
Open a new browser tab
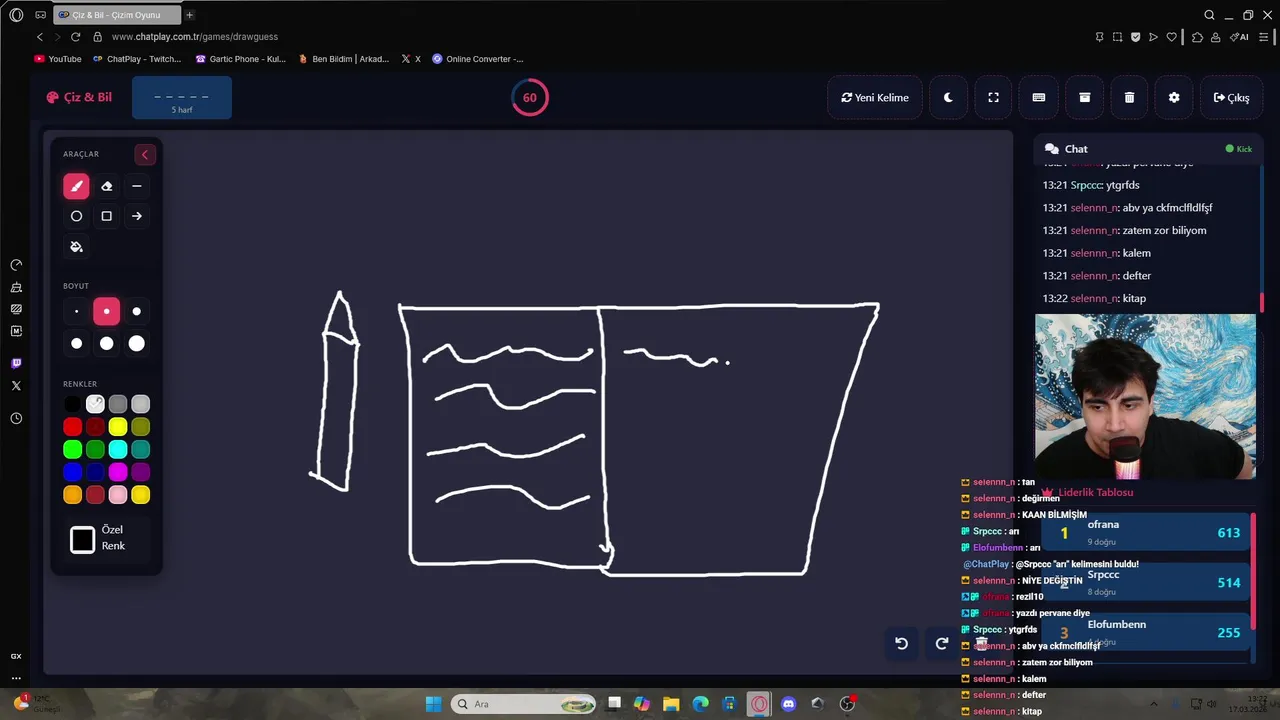coord(189,15)
